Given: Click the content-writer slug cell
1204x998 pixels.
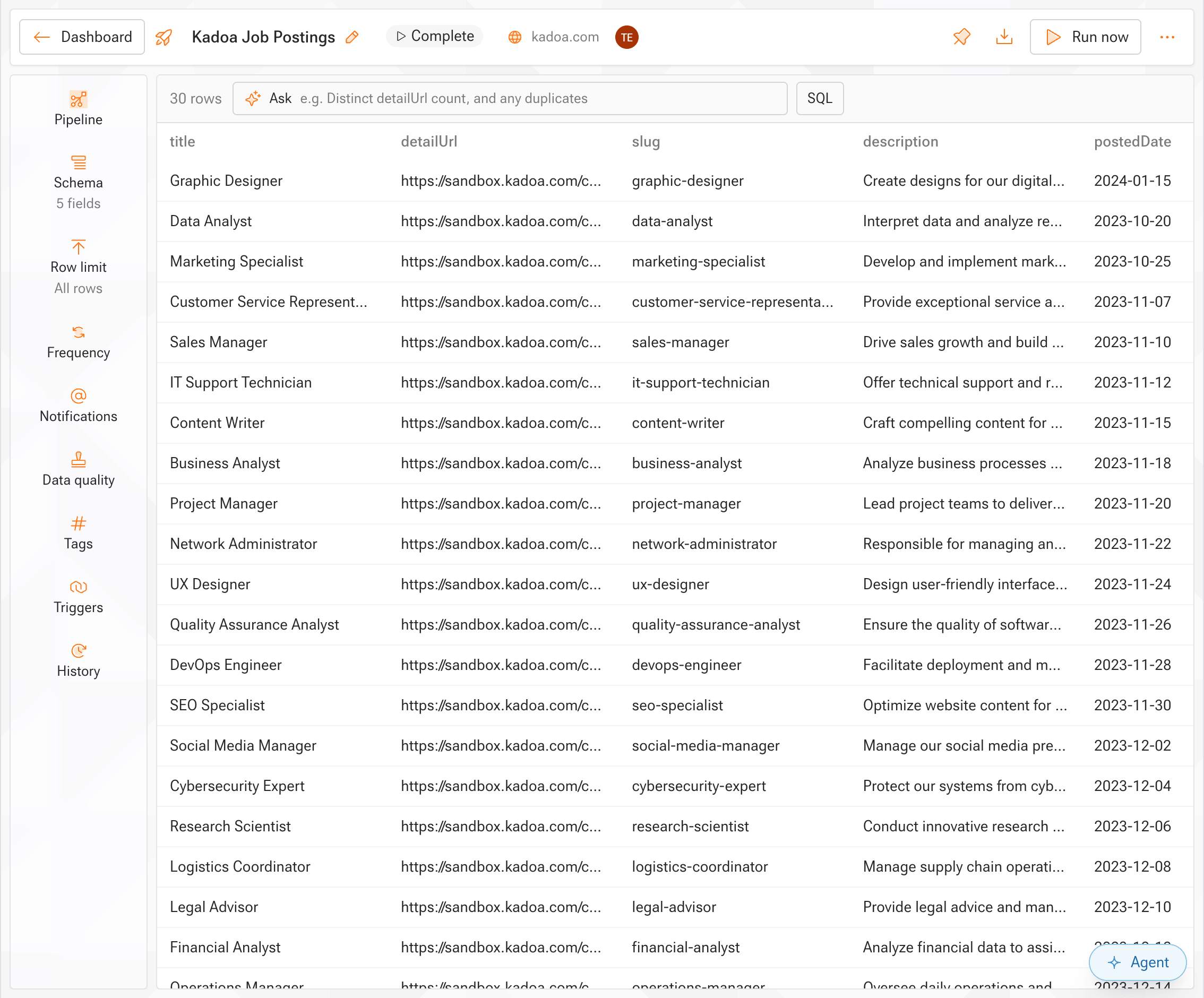Looking at the screenshot, I should (x=678, y=423).
